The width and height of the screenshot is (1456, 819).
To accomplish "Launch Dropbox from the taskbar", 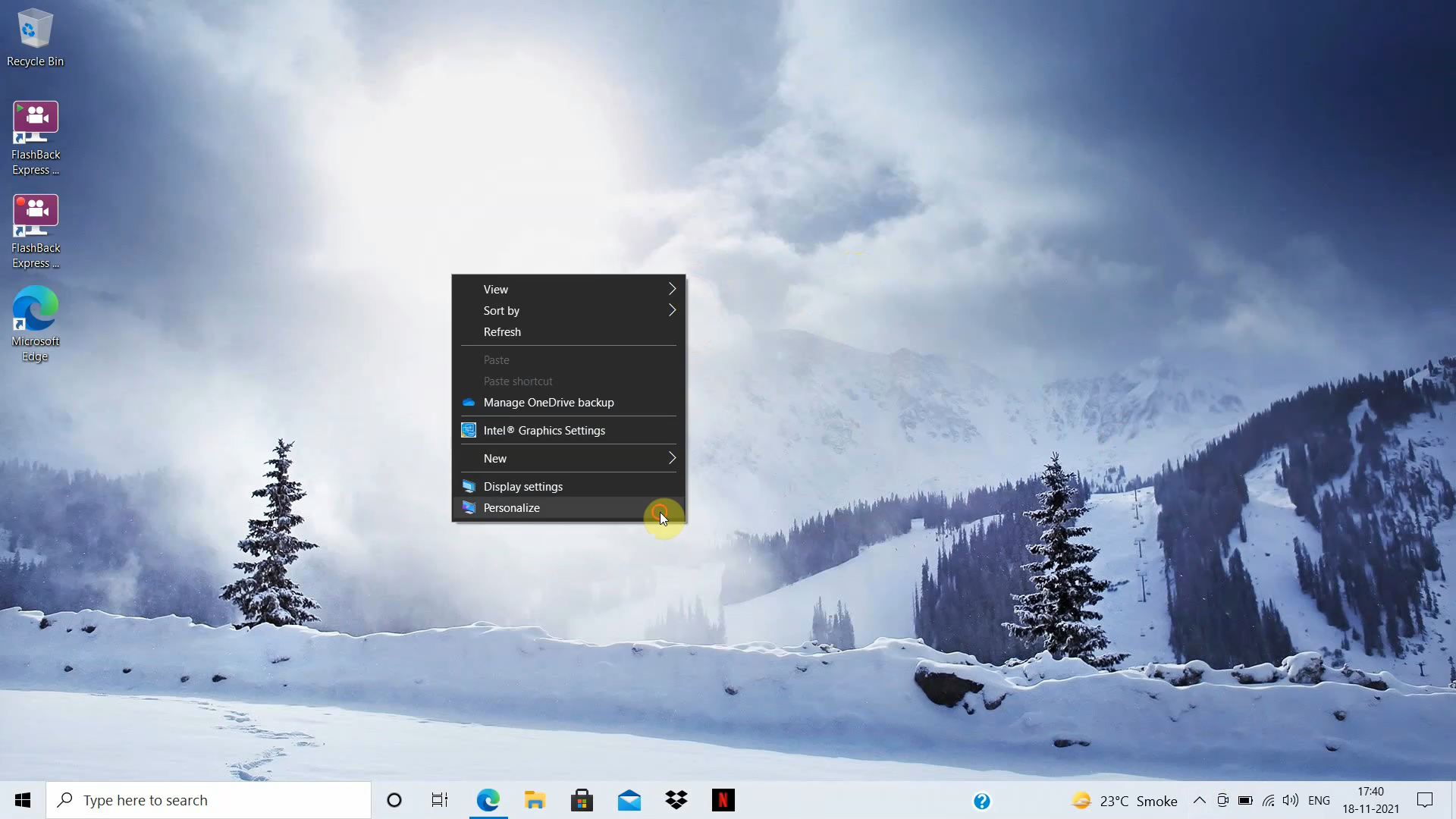I will [x=676, y=799].
